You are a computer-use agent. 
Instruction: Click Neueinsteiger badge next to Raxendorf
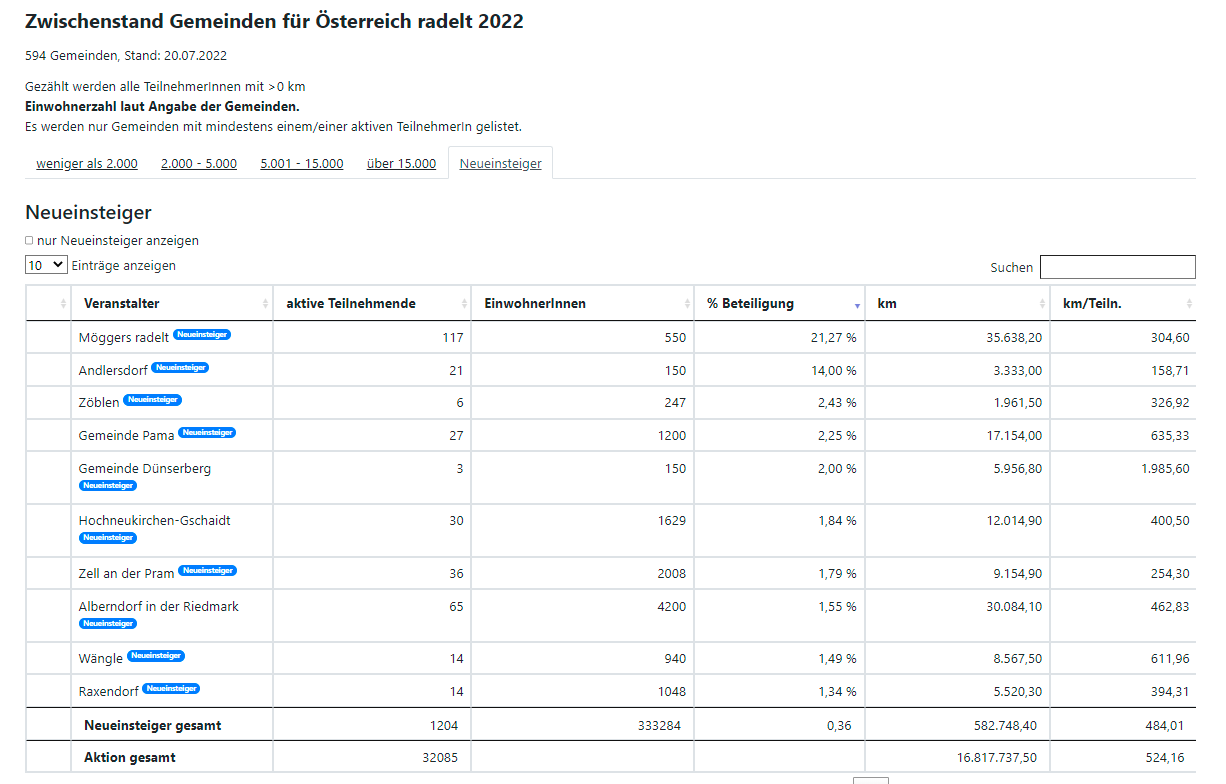(171, 689)
